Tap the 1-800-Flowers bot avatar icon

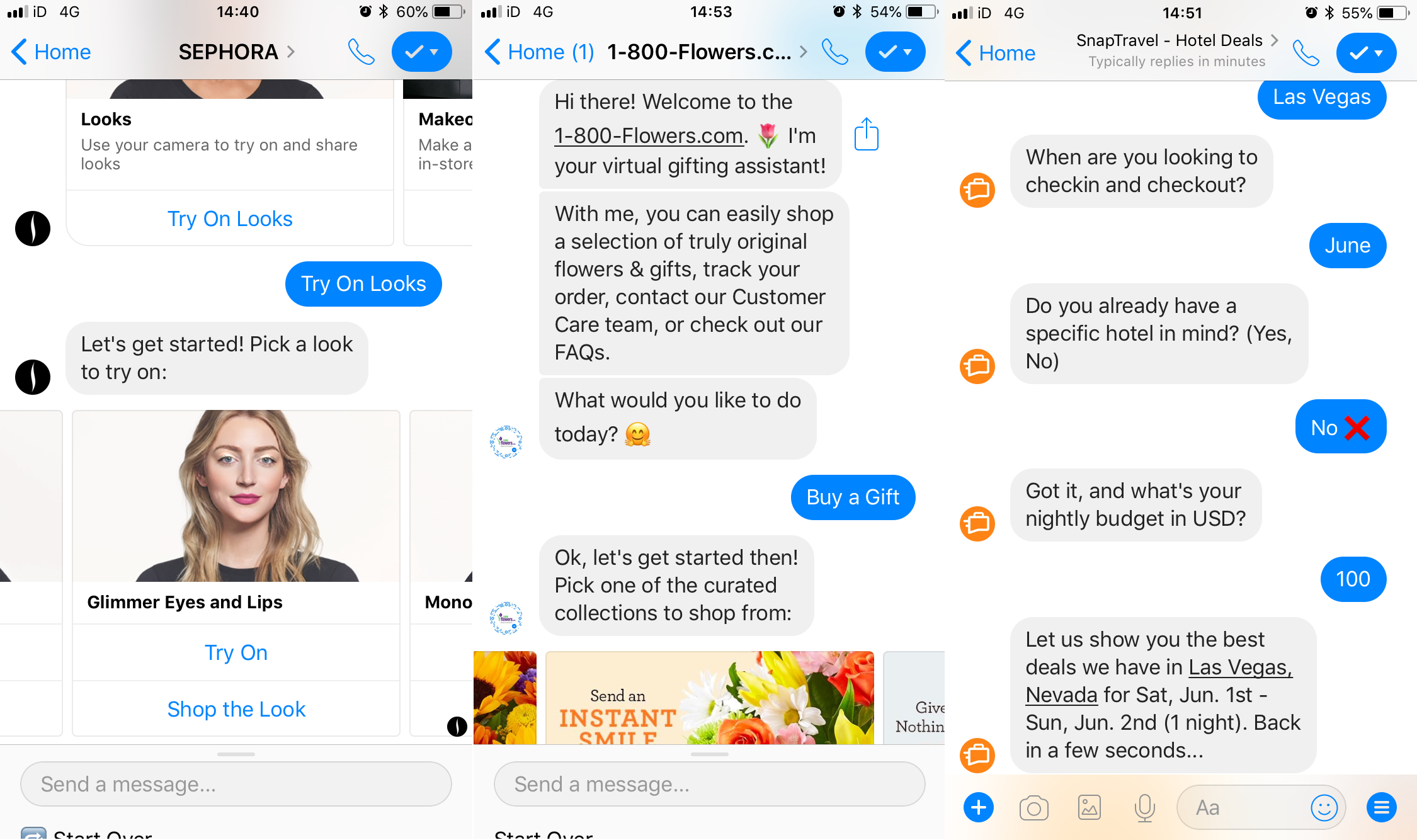point(506,442)
